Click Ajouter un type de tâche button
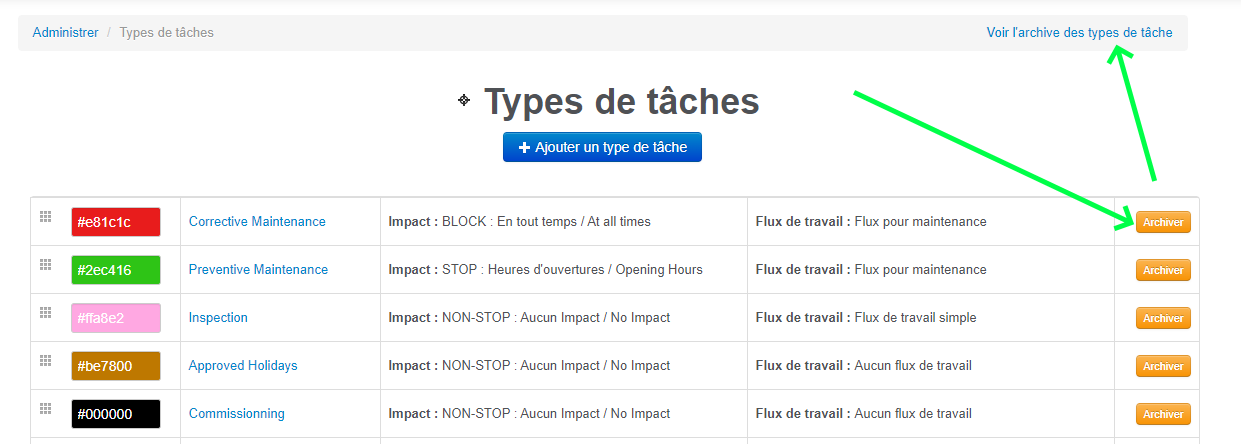The height and width of the screenshot is (444, 1241). [x=602, y=147]
